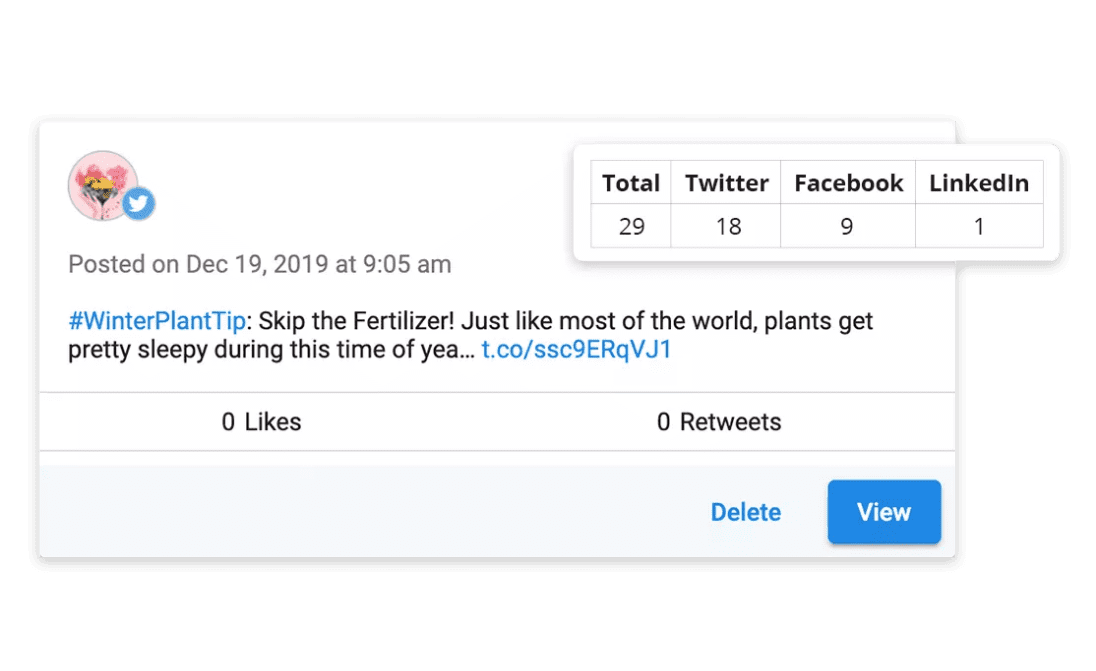Select the LinkedIn stats value 1

979,227
